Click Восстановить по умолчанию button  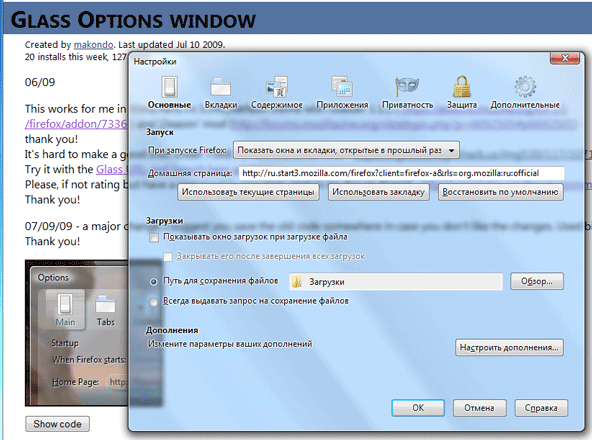pyautogui.click(x=500, y=192)
